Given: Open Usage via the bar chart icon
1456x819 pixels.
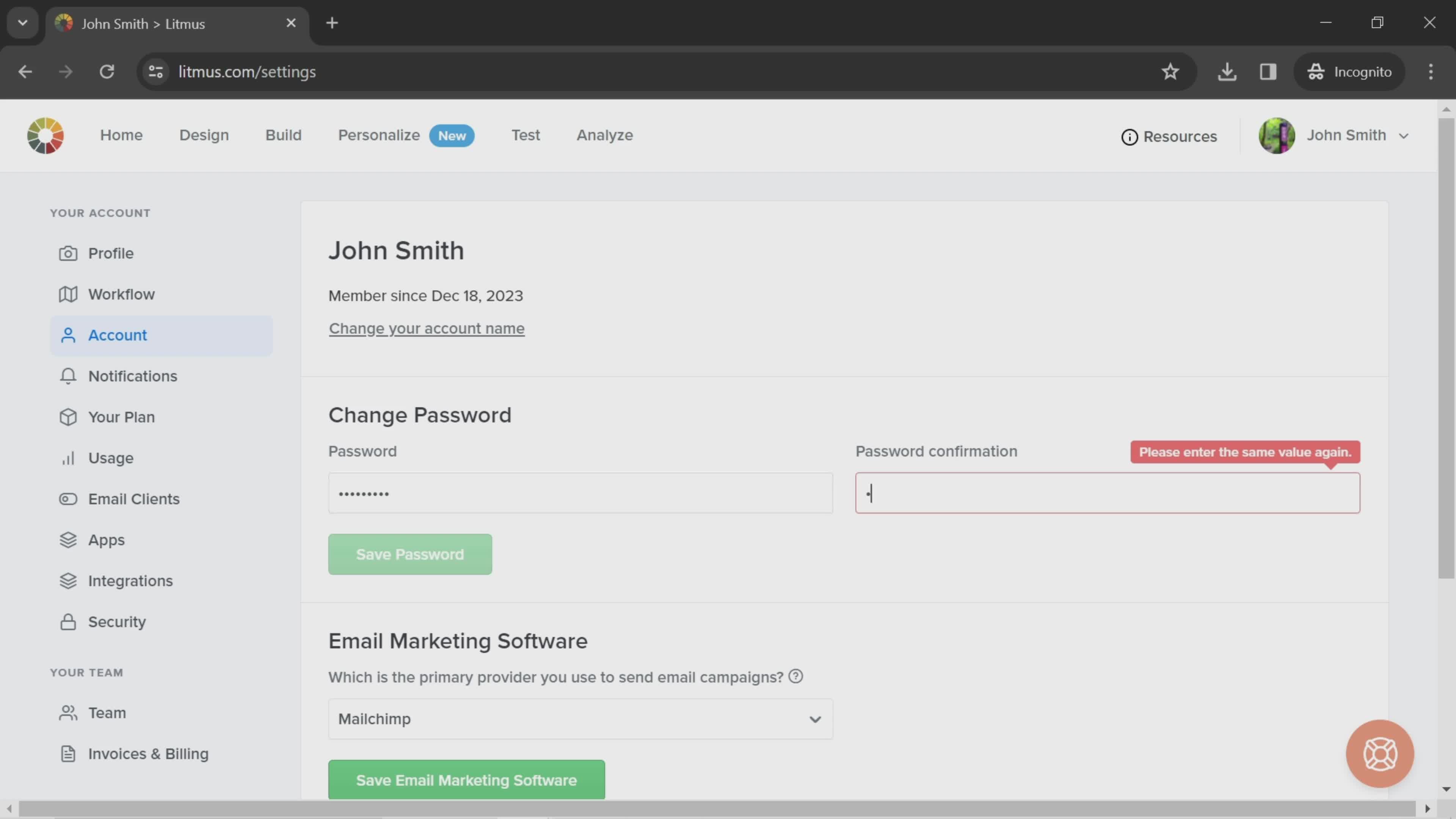Looking at the screenshot, I should click(68, 458).
